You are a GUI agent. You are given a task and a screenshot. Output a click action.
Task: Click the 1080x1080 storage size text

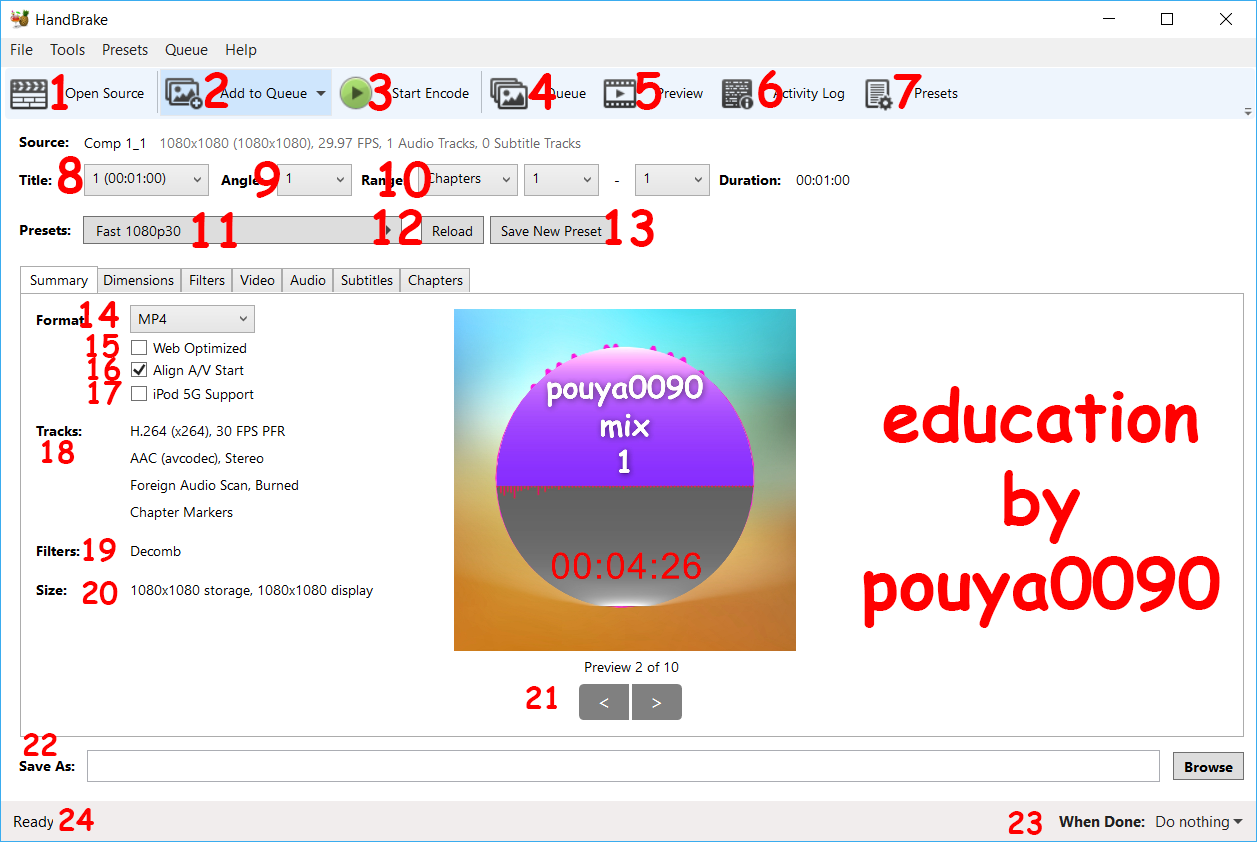coord(251,590)
